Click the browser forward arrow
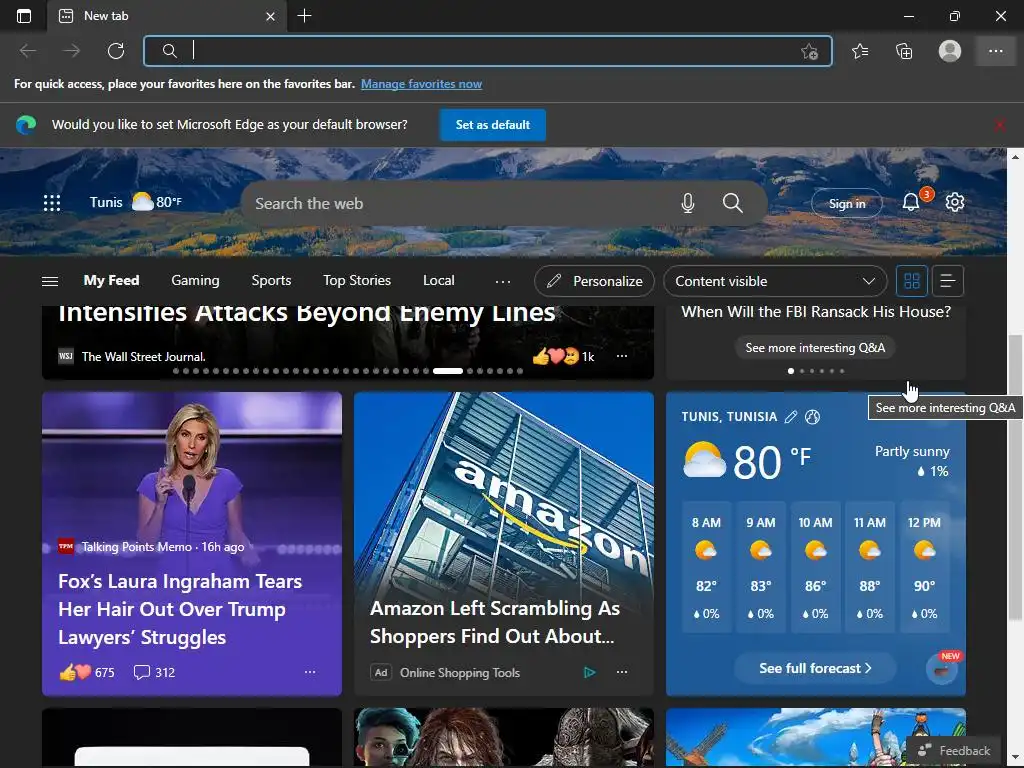1024x768 pixels. 71,51
